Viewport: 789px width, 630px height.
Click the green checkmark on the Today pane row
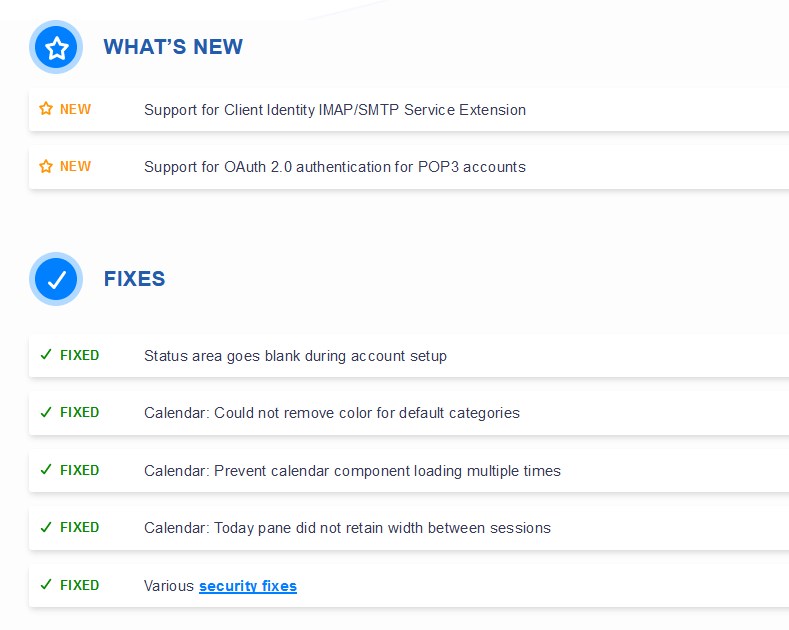(x=45, y=527)
